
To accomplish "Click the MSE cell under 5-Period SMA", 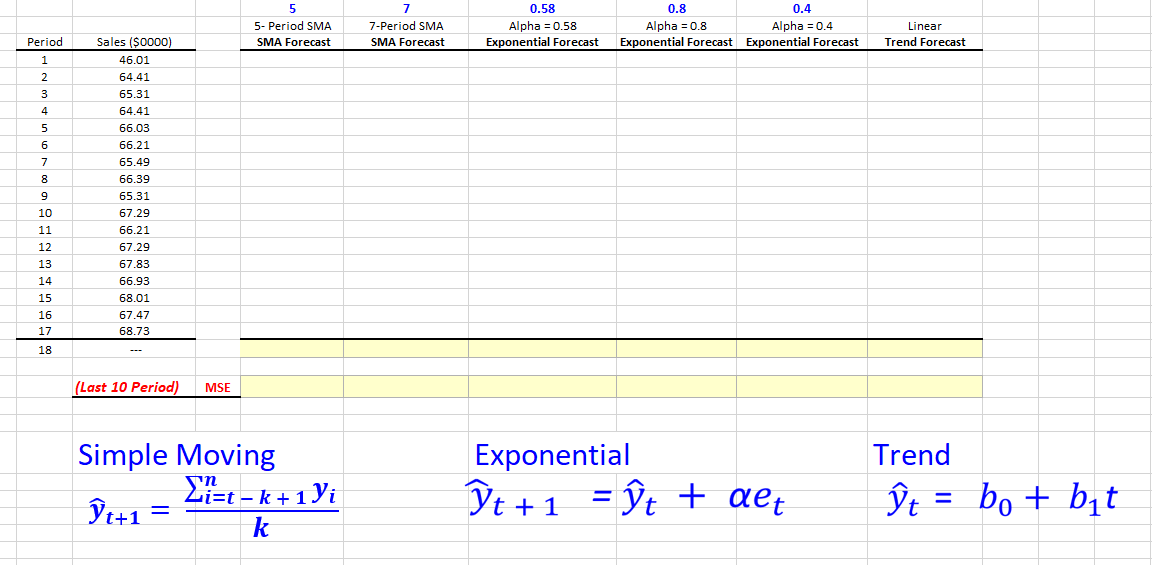I will [x=292, y=386].
